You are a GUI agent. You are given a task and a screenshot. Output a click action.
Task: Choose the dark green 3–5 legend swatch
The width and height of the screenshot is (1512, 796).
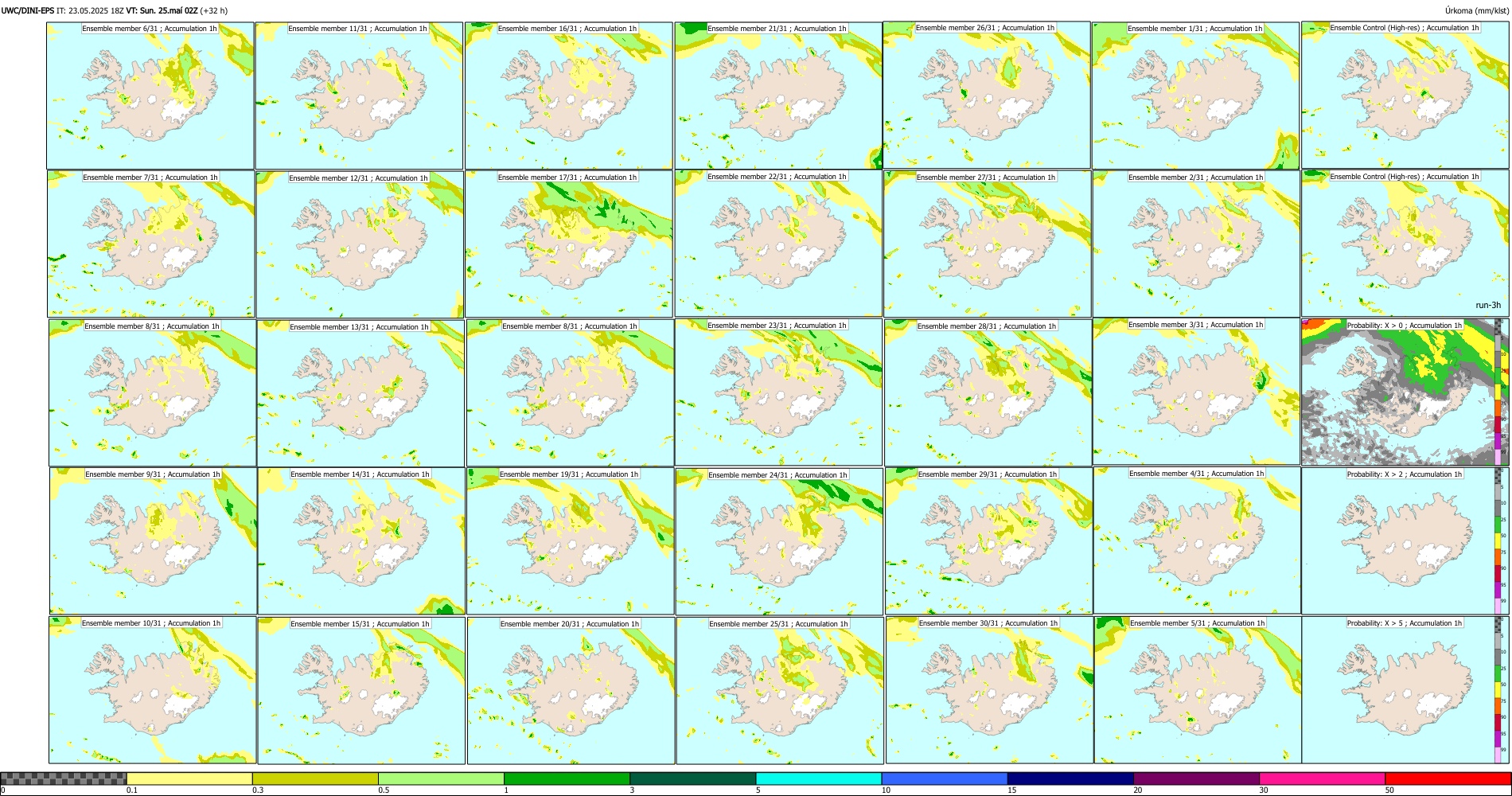coord(692,778)
